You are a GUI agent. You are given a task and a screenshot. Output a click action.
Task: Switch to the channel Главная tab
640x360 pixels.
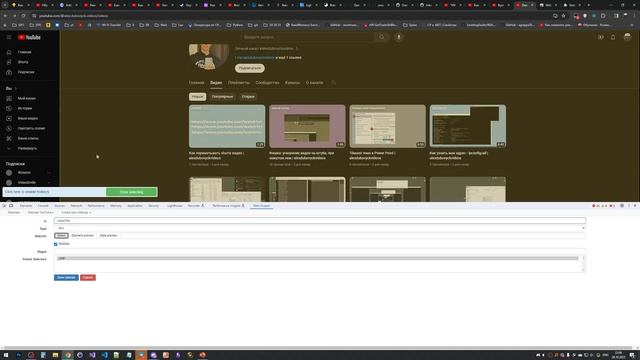tap(196, 83)
